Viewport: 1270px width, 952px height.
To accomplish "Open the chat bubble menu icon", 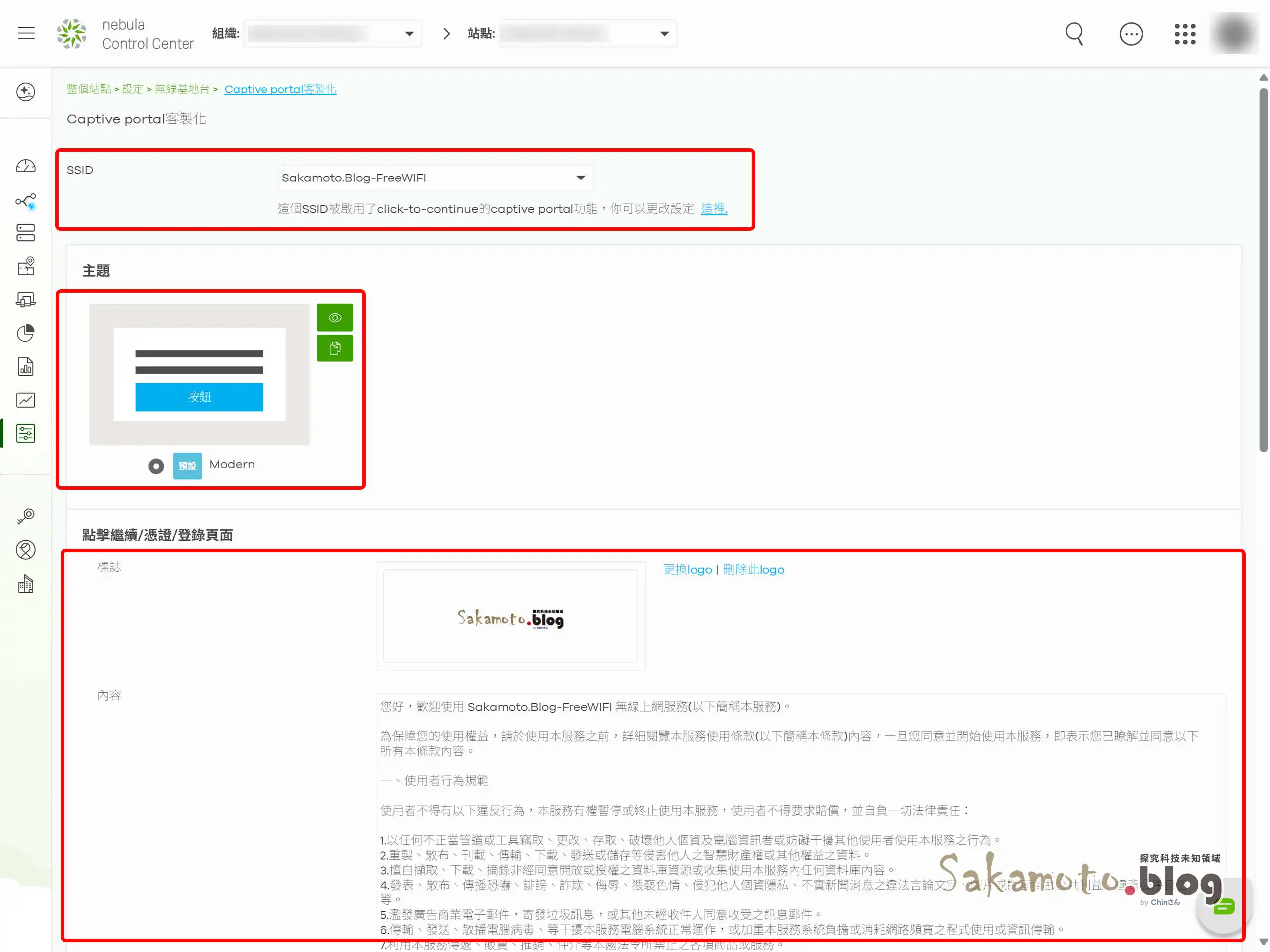I will tap(1131, 34).
